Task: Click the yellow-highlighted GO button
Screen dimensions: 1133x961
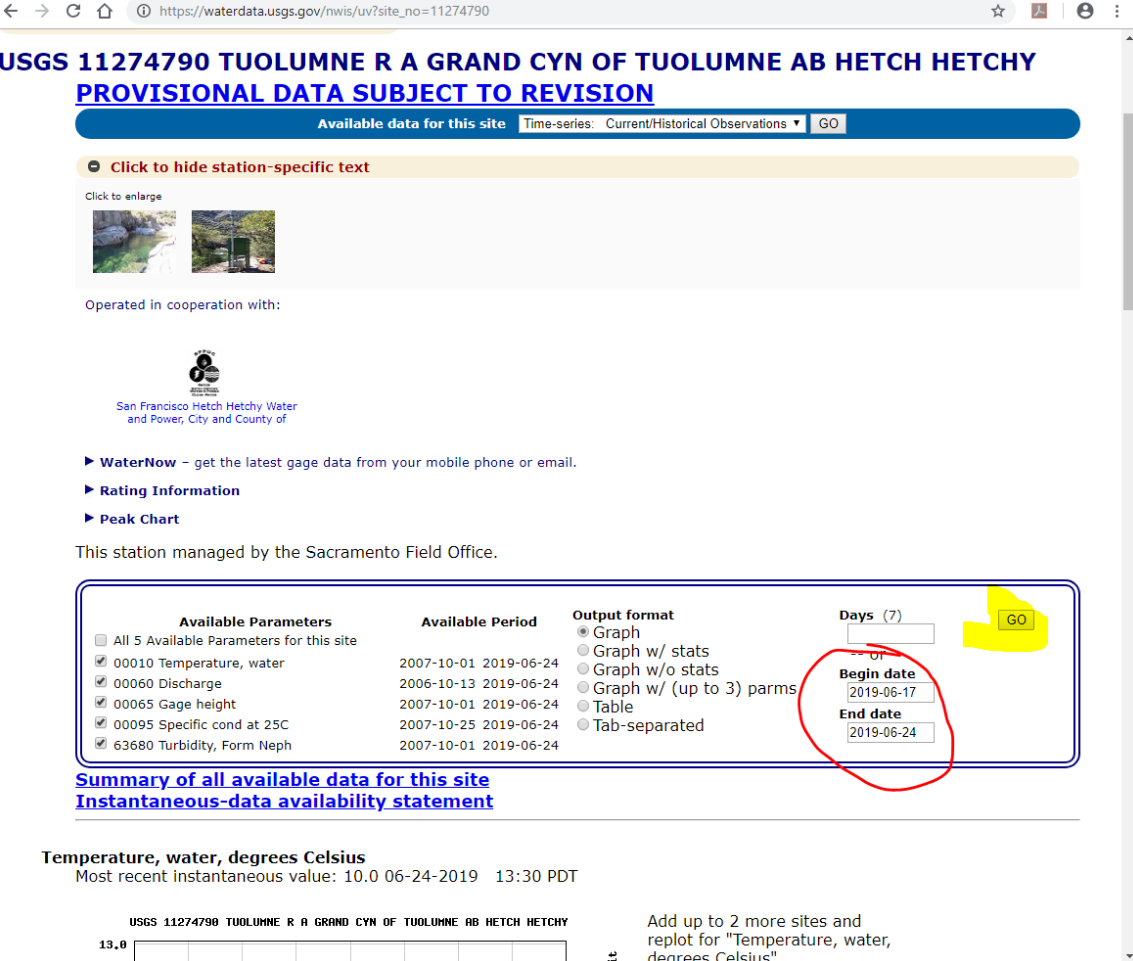Action: pos(1016,620)
